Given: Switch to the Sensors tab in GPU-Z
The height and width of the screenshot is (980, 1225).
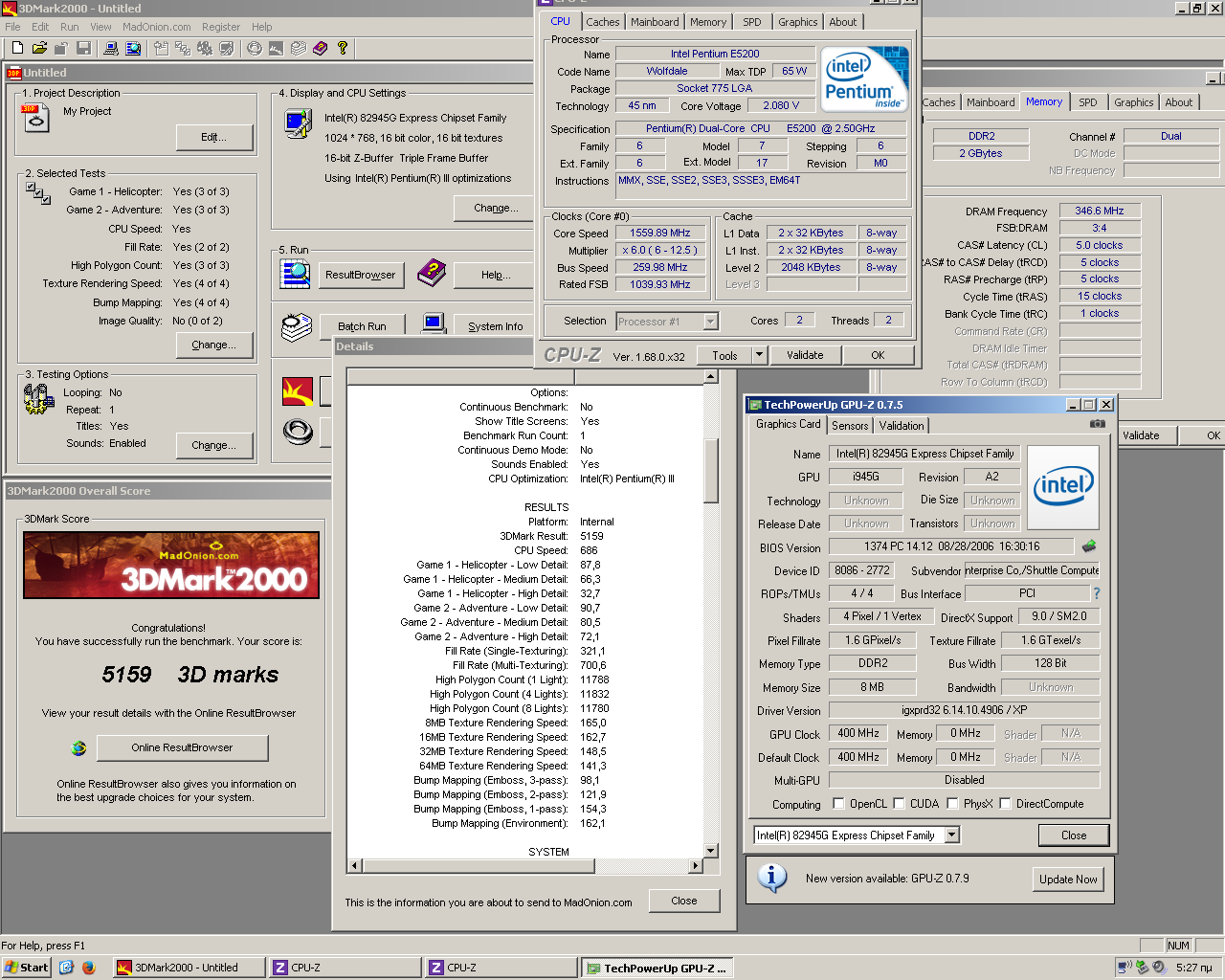Looking at the screenshot, I should click(x=850, y=426).
